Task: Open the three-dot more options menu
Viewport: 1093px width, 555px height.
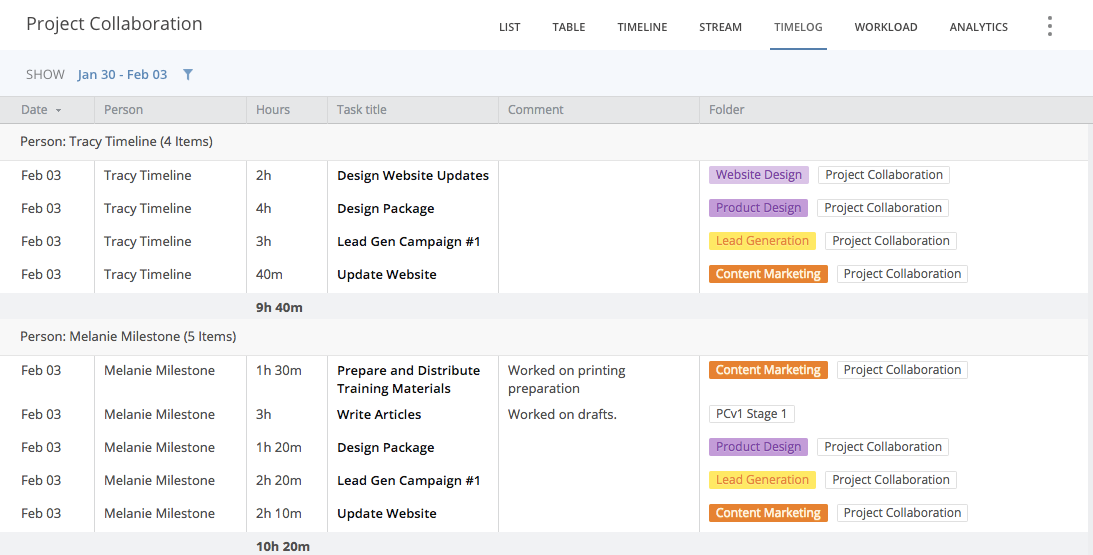Action: tap(1049, 27)
